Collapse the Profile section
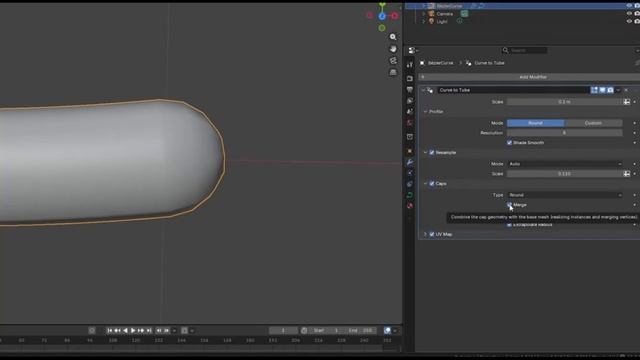The height and width of the screenshot is (360, 640). click(425, 111)
